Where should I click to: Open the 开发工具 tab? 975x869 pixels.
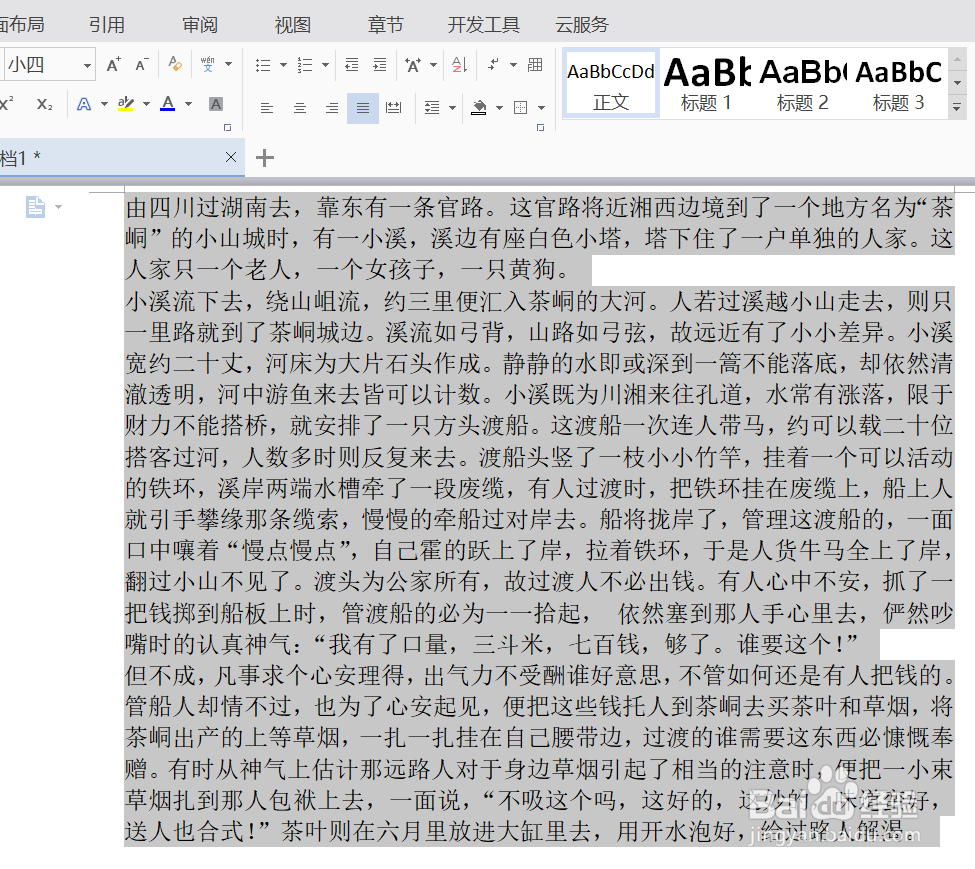484,25
